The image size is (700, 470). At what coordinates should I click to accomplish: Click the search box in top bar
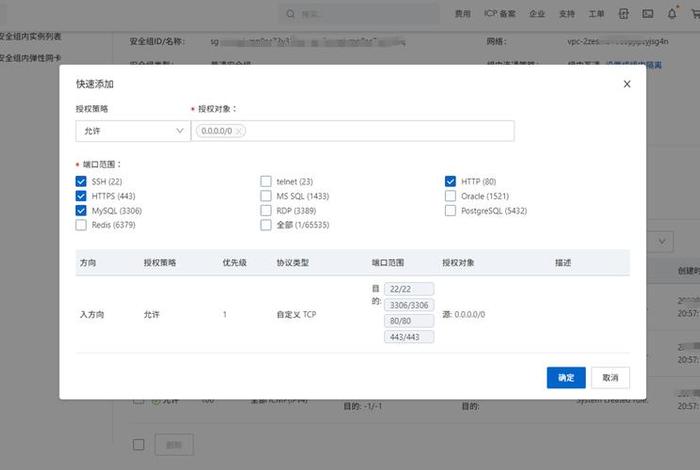click(359, 14)
